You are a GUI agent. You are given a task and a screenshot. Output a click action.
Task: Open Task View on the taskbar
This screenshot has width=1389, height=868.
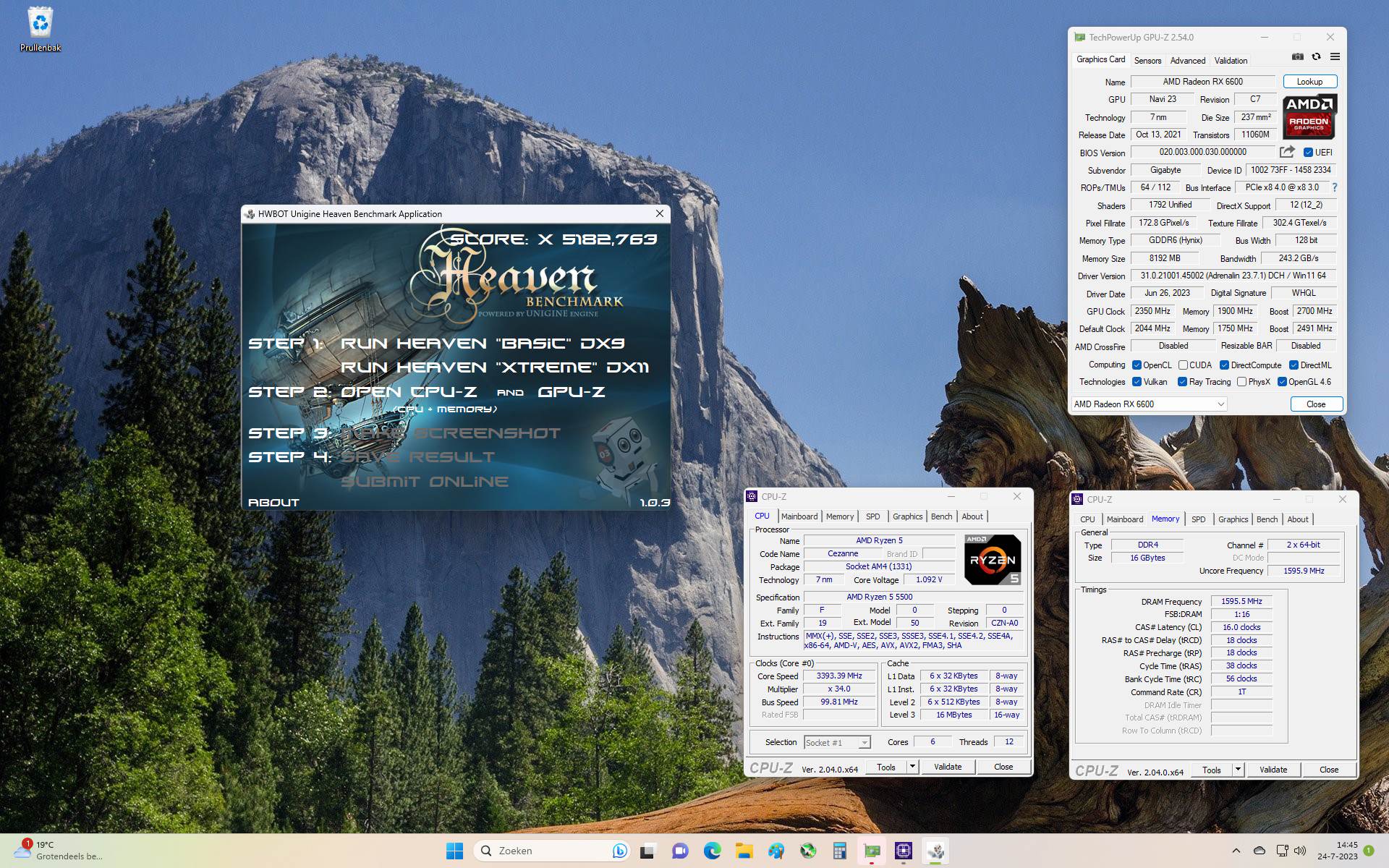(x=647, y=851)
